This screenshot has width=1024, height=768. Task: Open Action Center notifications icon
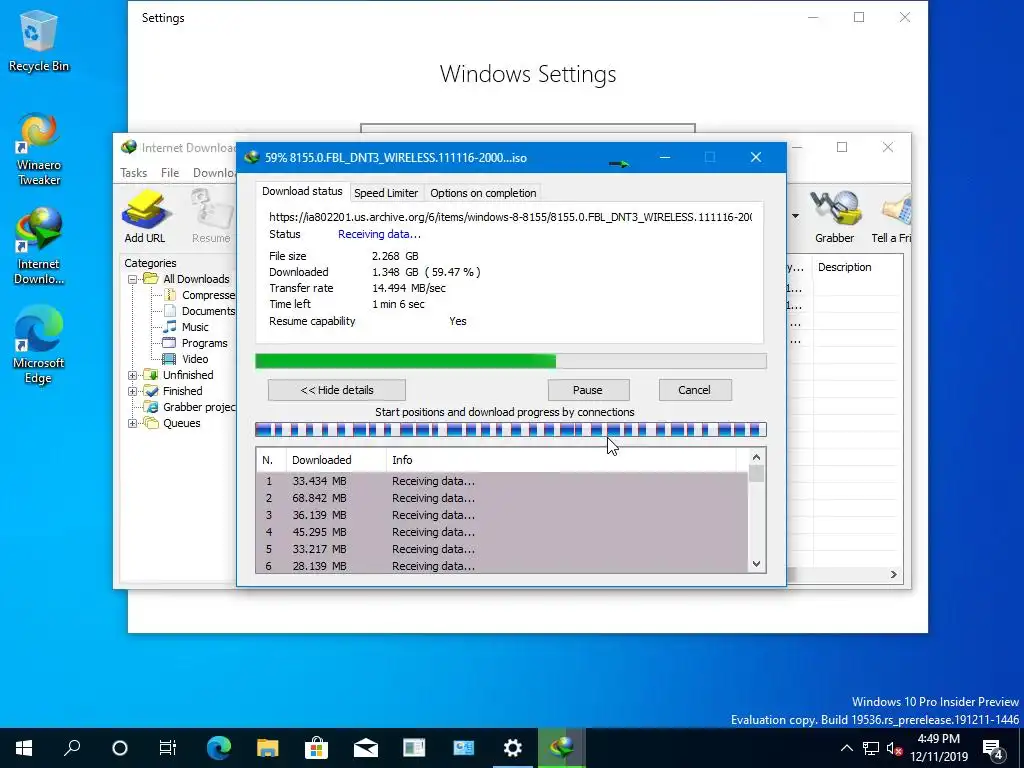(993, 749)
